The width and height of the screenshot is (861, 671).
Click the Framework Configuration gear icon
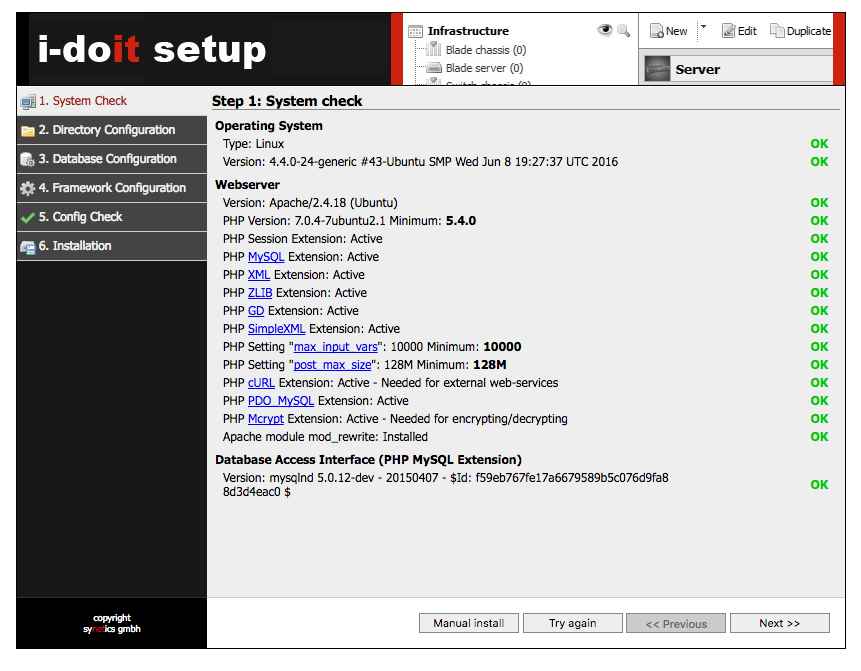pos(27,188)
